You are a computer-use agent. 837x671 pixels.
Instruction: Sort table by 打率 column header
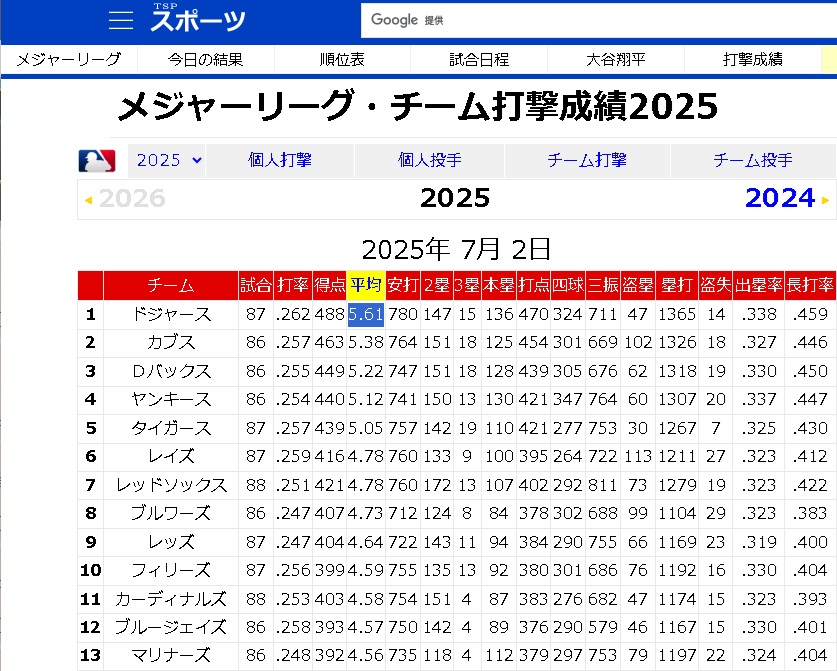tap(293, 285)
